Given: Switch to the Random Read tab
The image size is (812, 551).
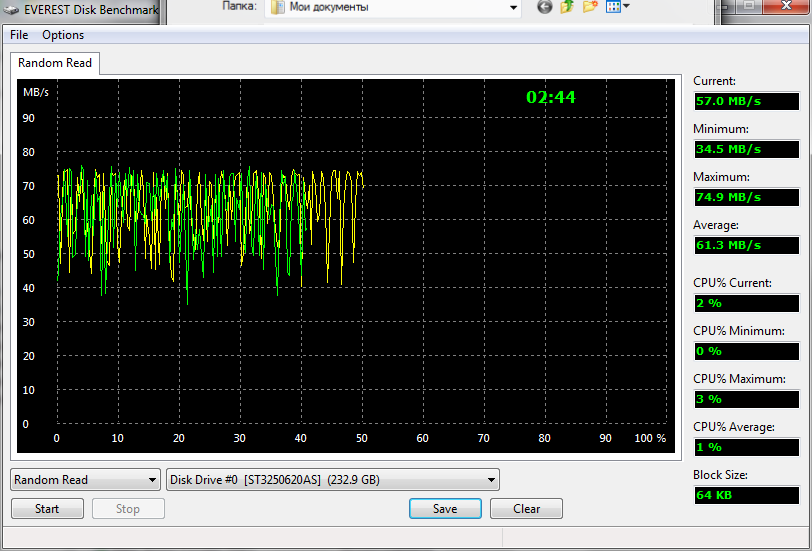Looking at the screenshot, I should click(55, 63).
